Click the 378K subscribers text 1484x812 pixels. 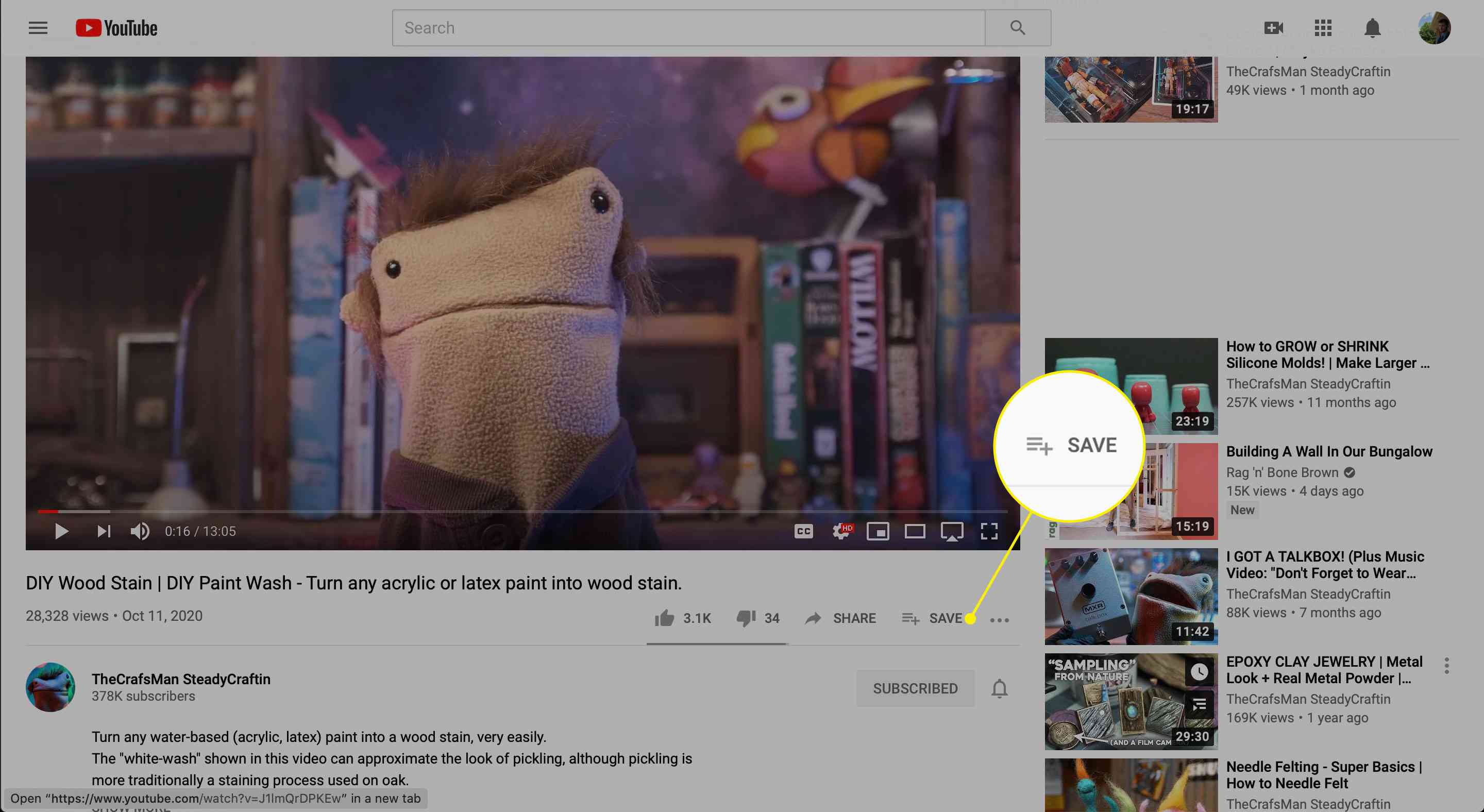143,696
